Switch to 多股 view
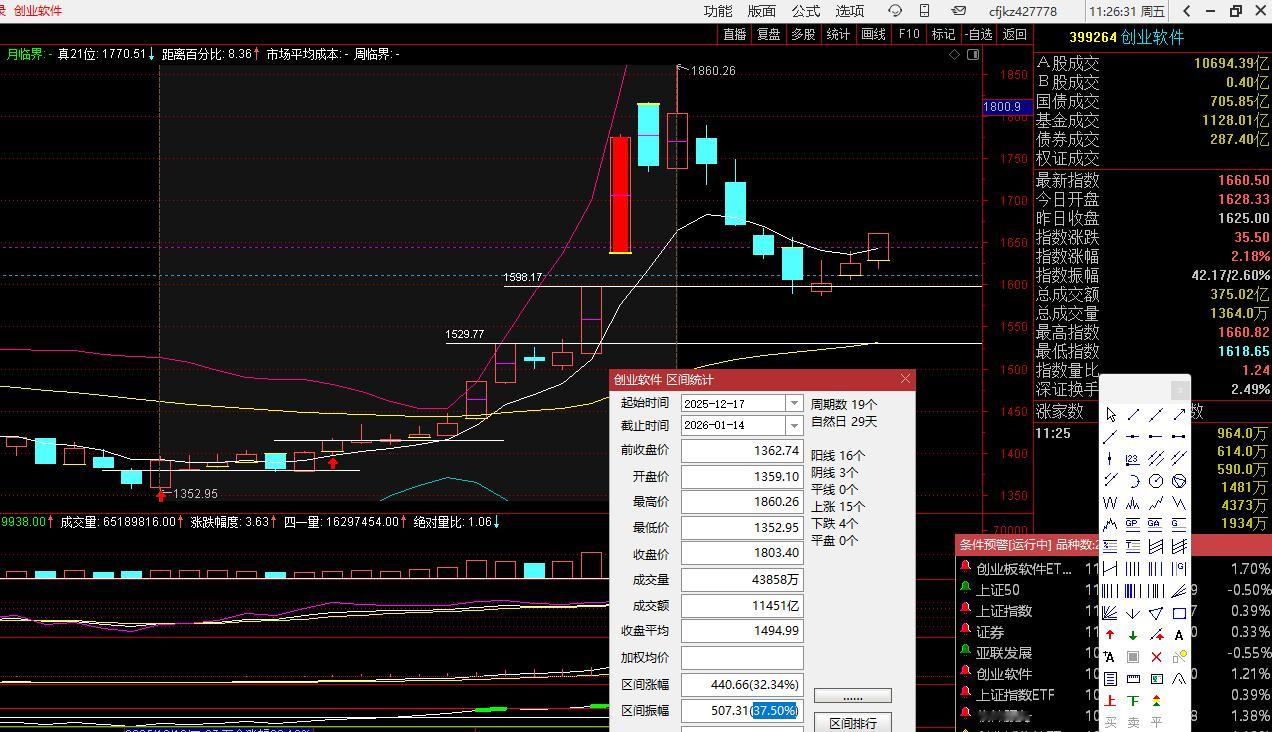The width and height of the screenshot is (1272, 732). click(803, 34)
